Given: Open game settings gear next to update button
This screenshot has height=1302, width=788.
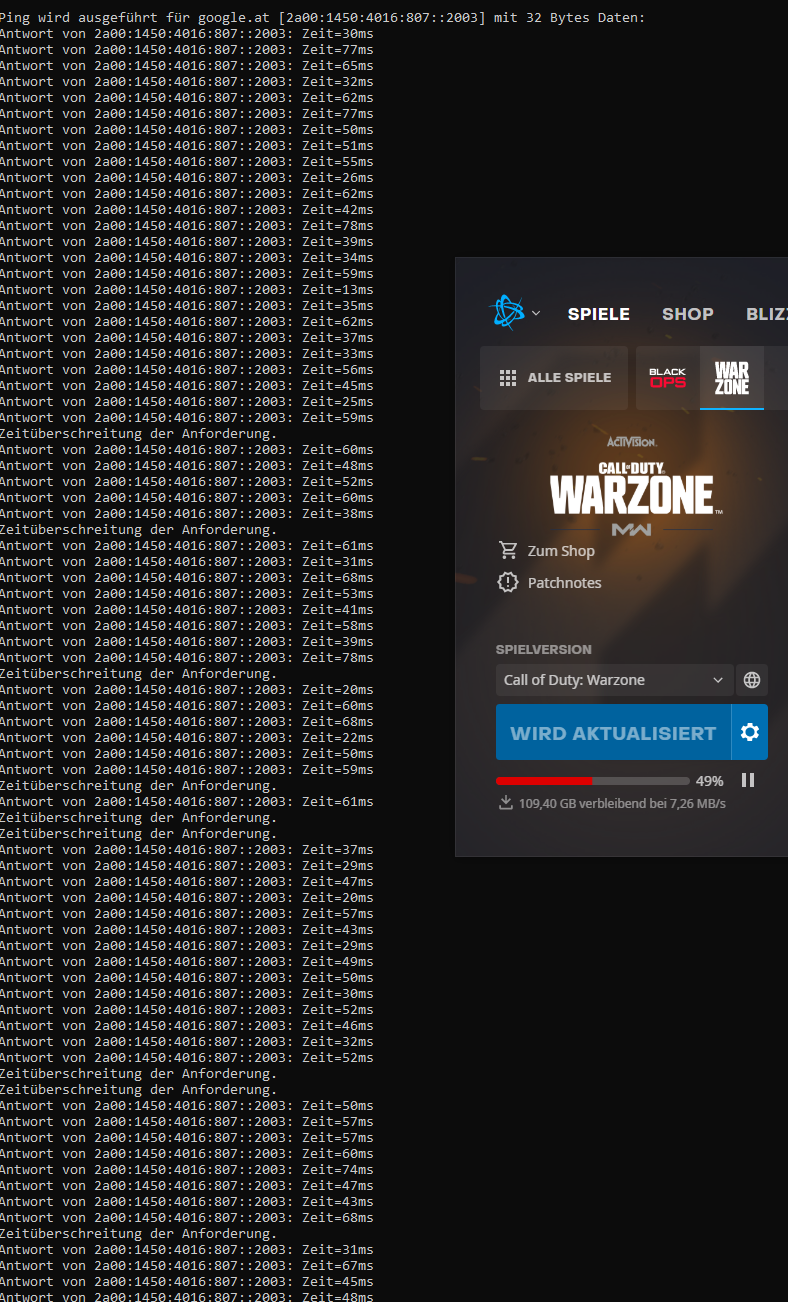Looking at the screenshot, I should [750, 733].
